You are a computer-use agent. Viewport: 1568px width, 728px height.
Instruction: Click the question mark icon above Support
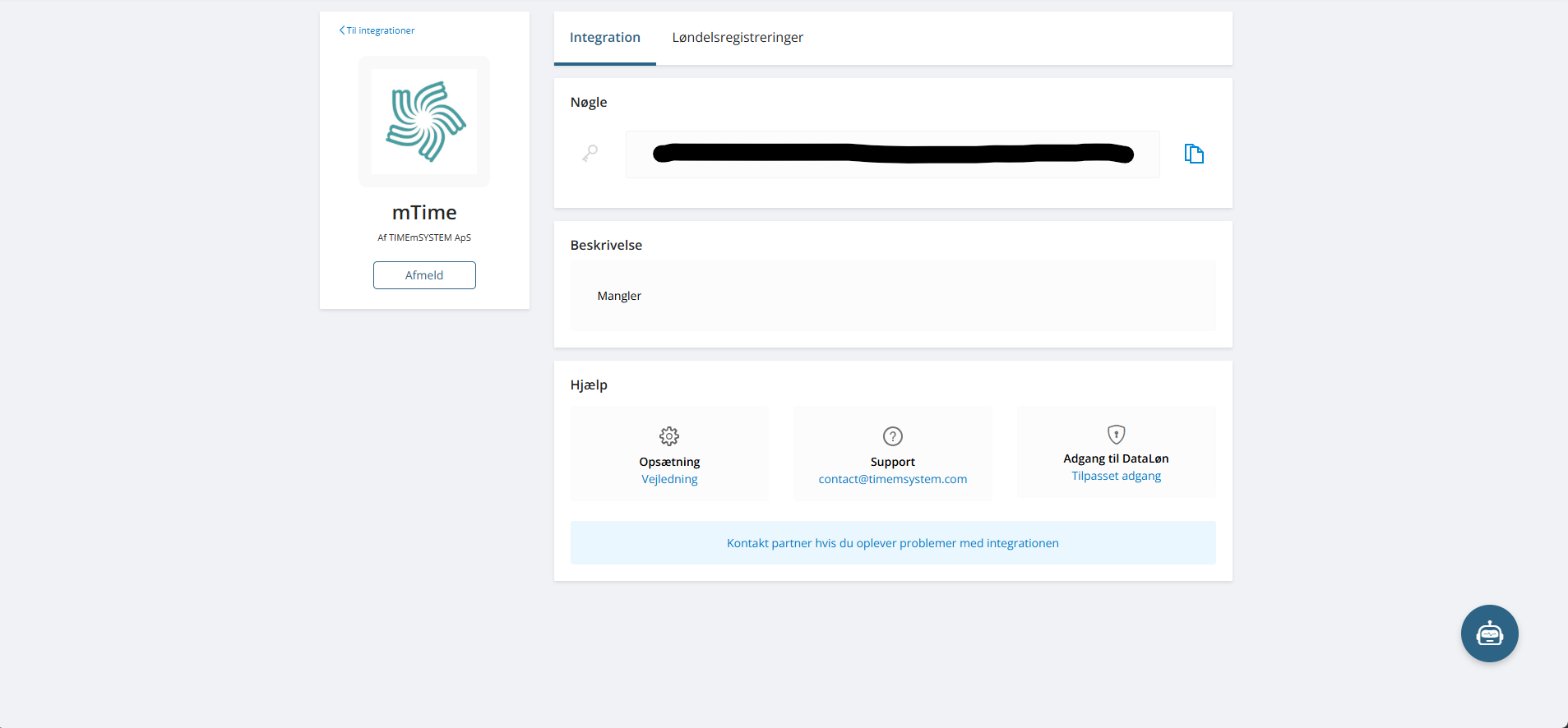coord(893,436)
